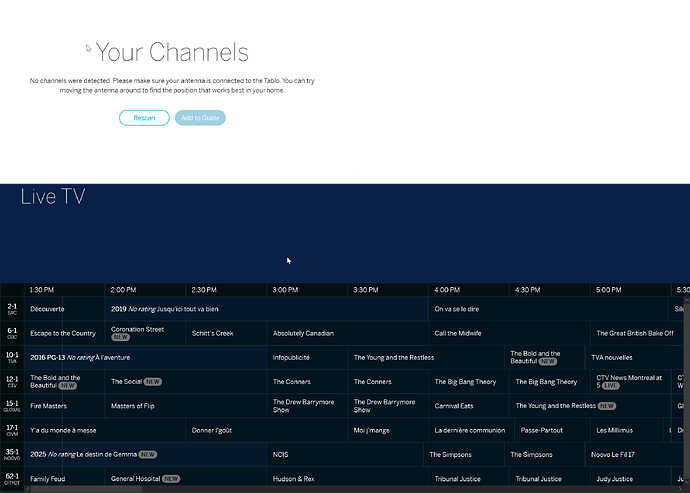The width and height of the screenshot is (690, 493).
Task: Open La dernière communion program
Action: (472, 430)
